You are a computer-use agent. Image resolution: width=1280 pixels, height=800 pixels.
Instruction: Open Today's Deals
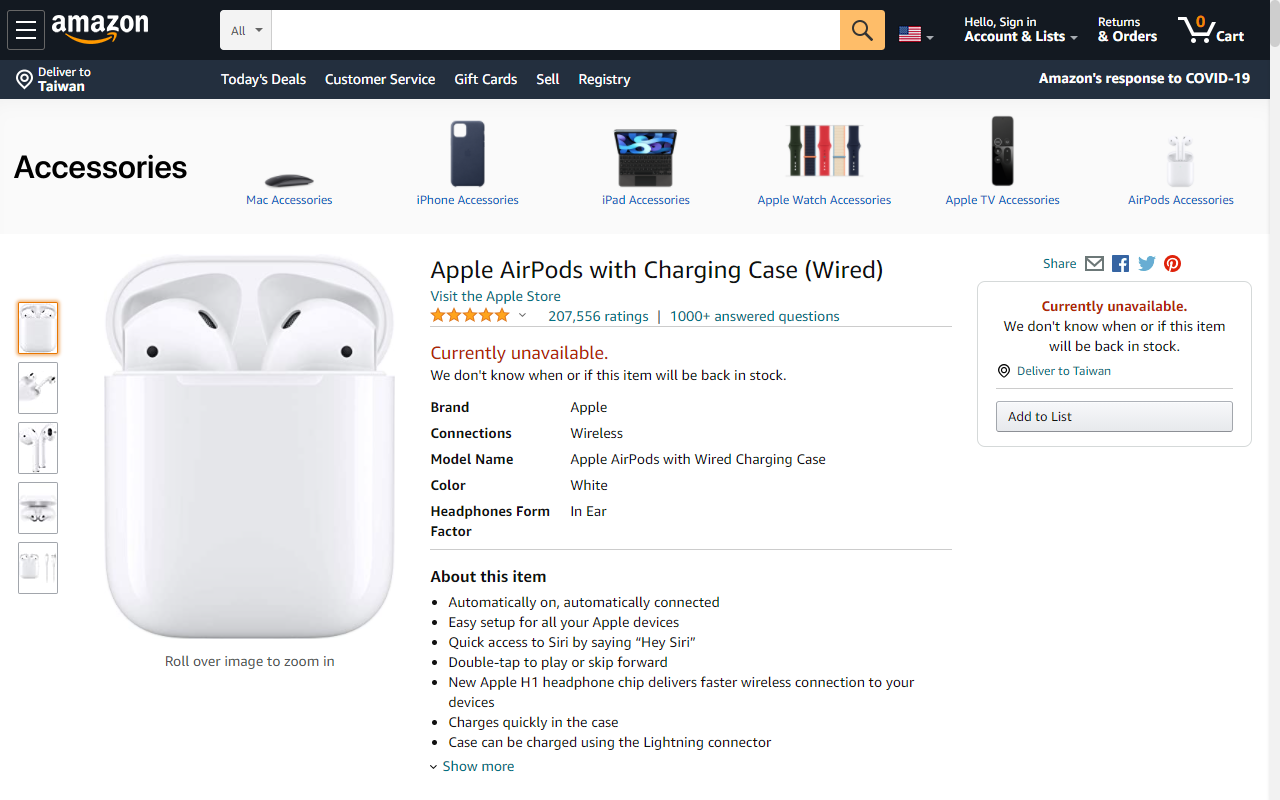[x=263, y=79]
